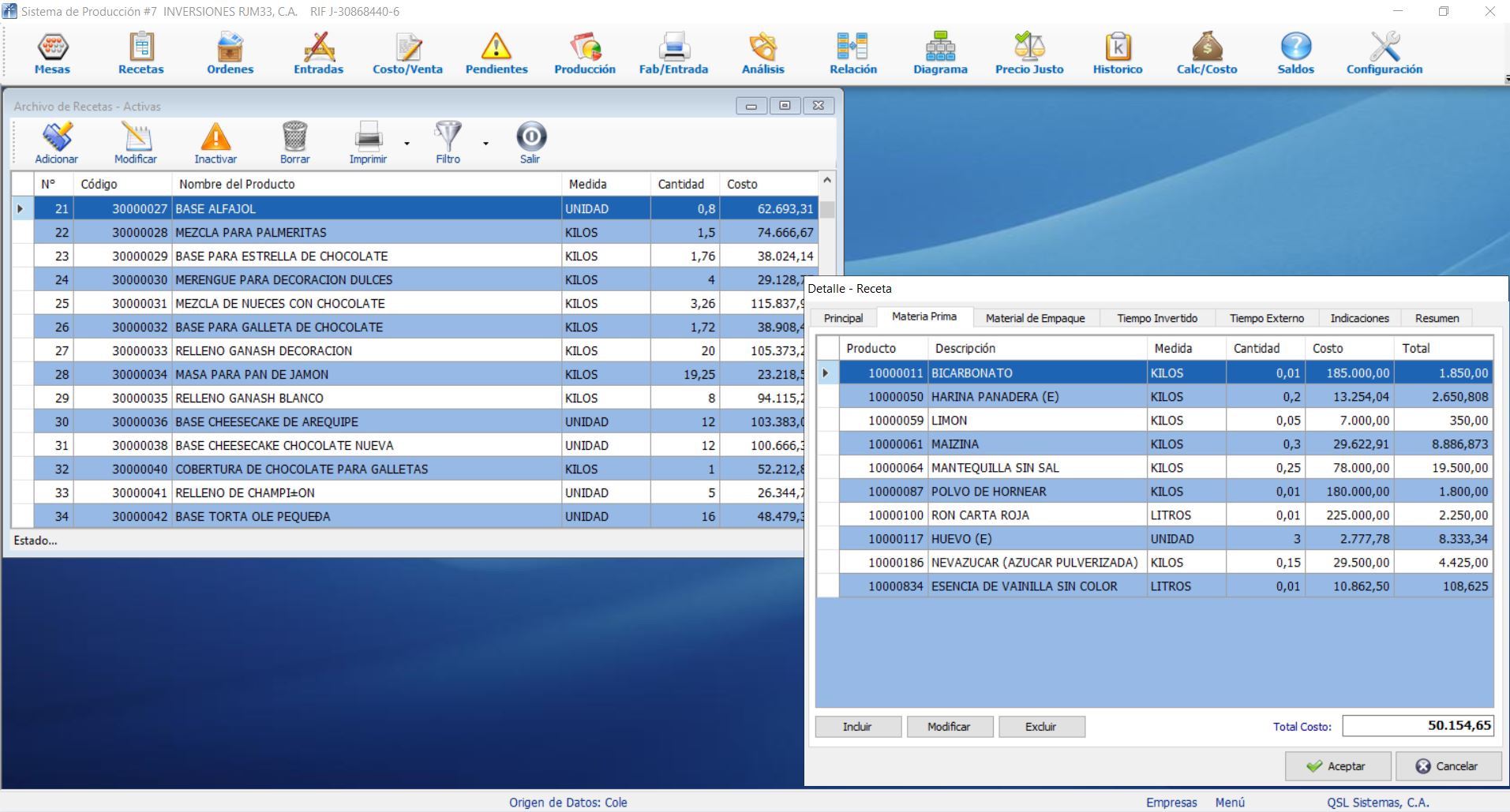Click the Aceptar button
The image size is (1510, 812).
click(x=1338, y=766)
